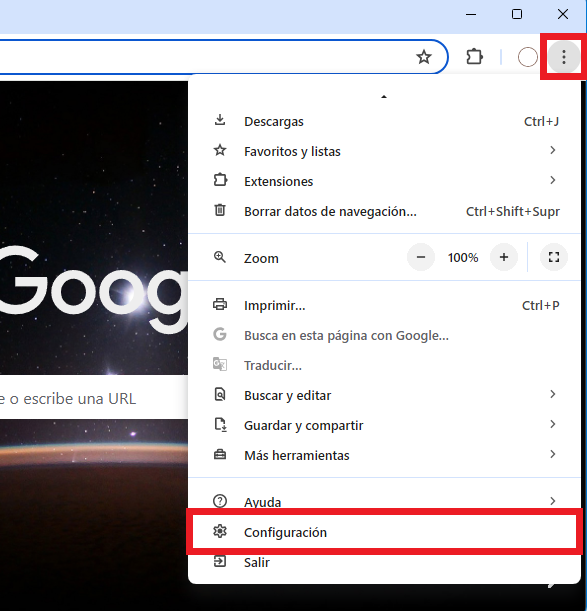Click the save page icon beside Guardar y compartir

[x=221, y=424]
